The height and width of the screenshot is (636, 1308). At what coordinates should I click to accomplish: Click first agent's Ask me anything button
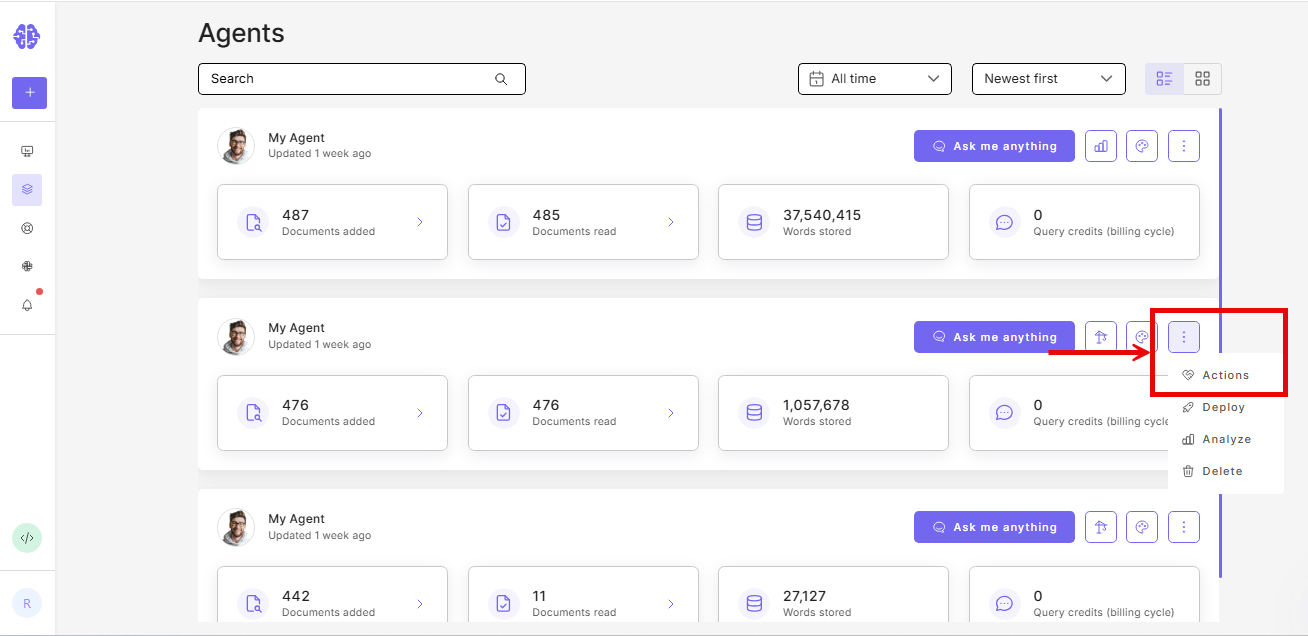(x=994, y=146)
